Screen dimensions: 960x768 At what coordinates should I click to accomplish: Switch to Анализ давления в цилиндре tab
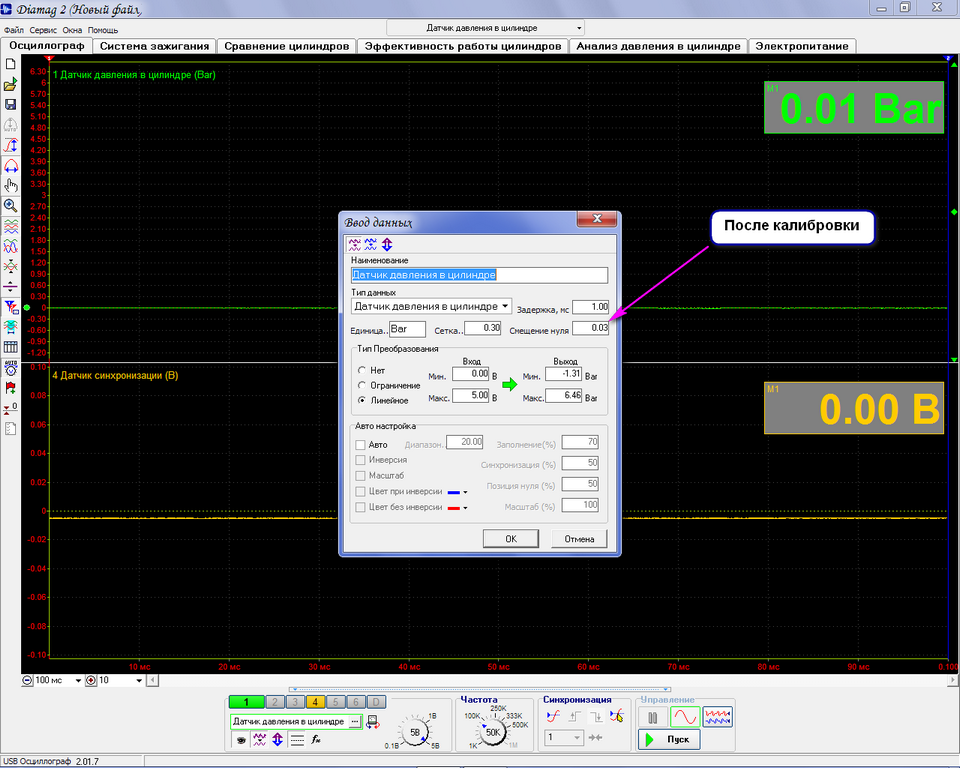coord(658,46)
